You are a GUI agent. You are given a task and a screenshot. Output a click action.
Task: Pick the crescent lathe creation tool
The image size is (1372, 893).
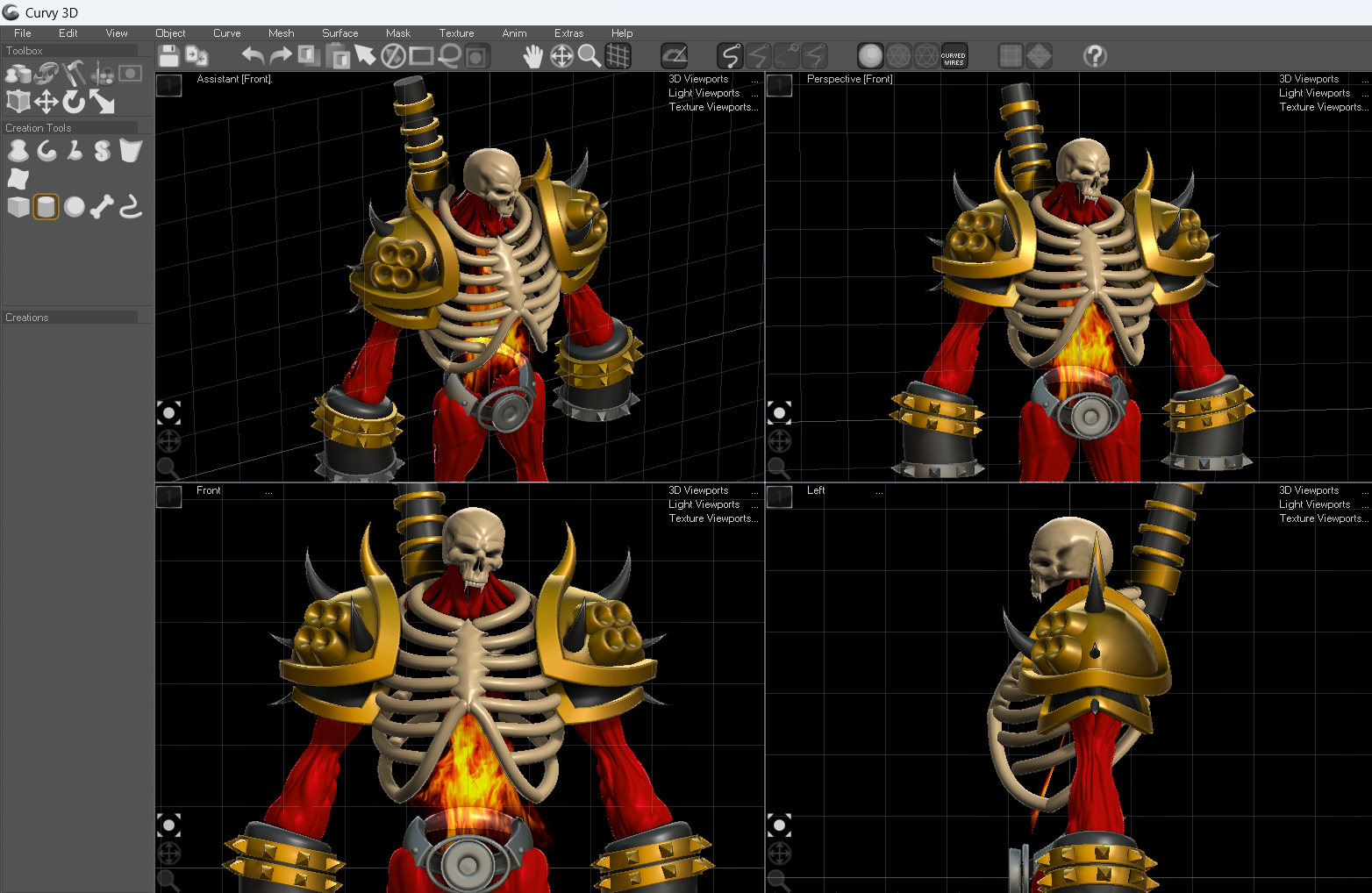coord(46,151)
